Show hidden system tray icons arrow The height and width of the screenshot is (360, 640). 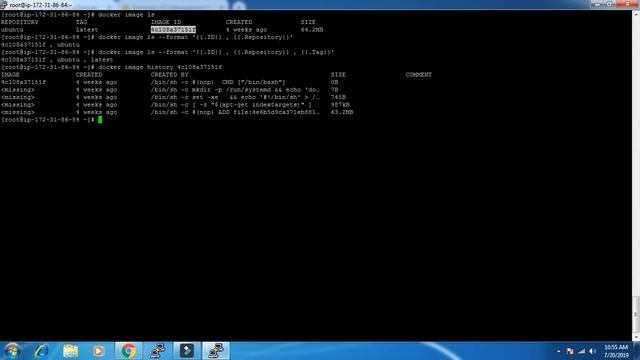pyautogui.click(x=558, y=351)
